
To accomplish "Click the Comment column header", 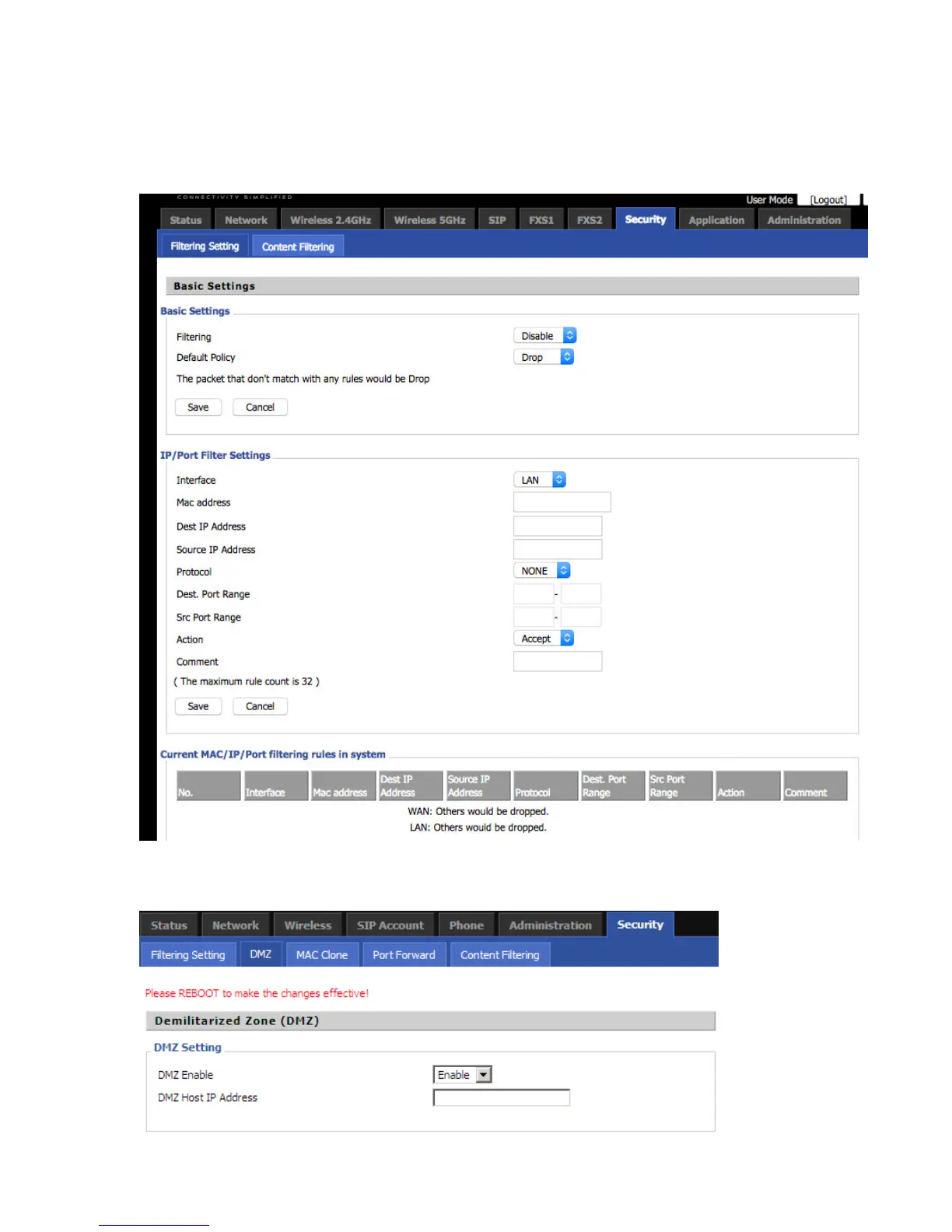I will click(x=815, y=786).
